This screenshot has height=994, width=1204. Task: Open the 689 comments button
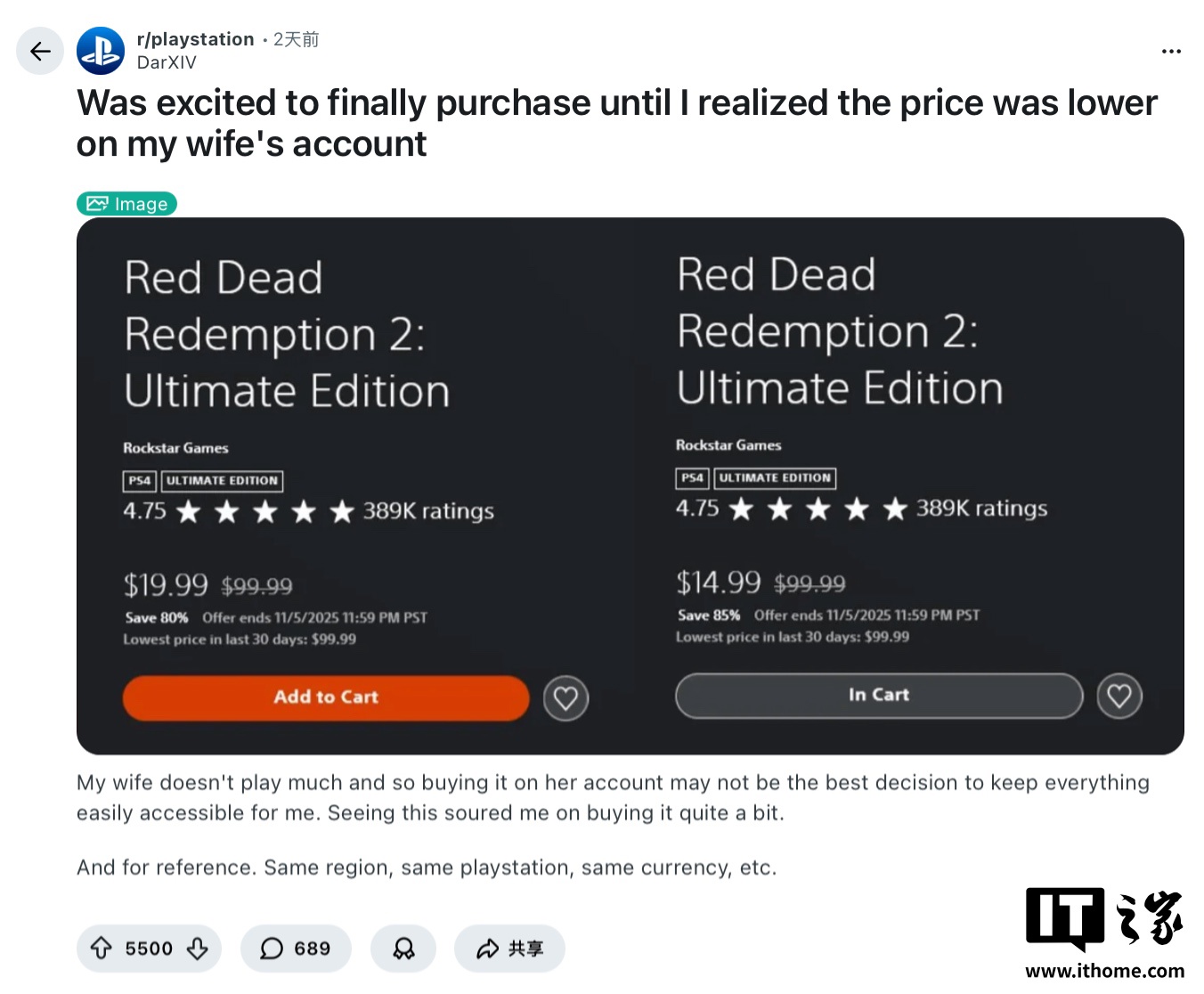296,949
